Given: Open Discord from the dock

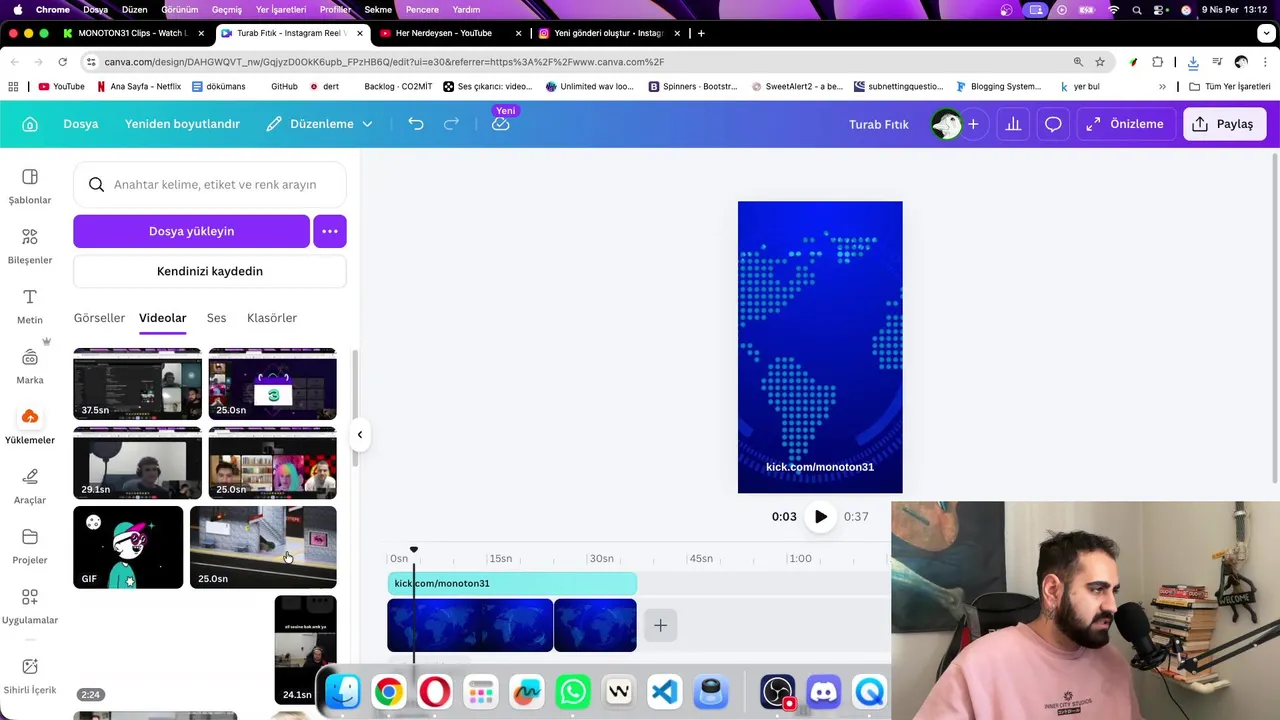Looking at the screenshot, I should (824, 692).
